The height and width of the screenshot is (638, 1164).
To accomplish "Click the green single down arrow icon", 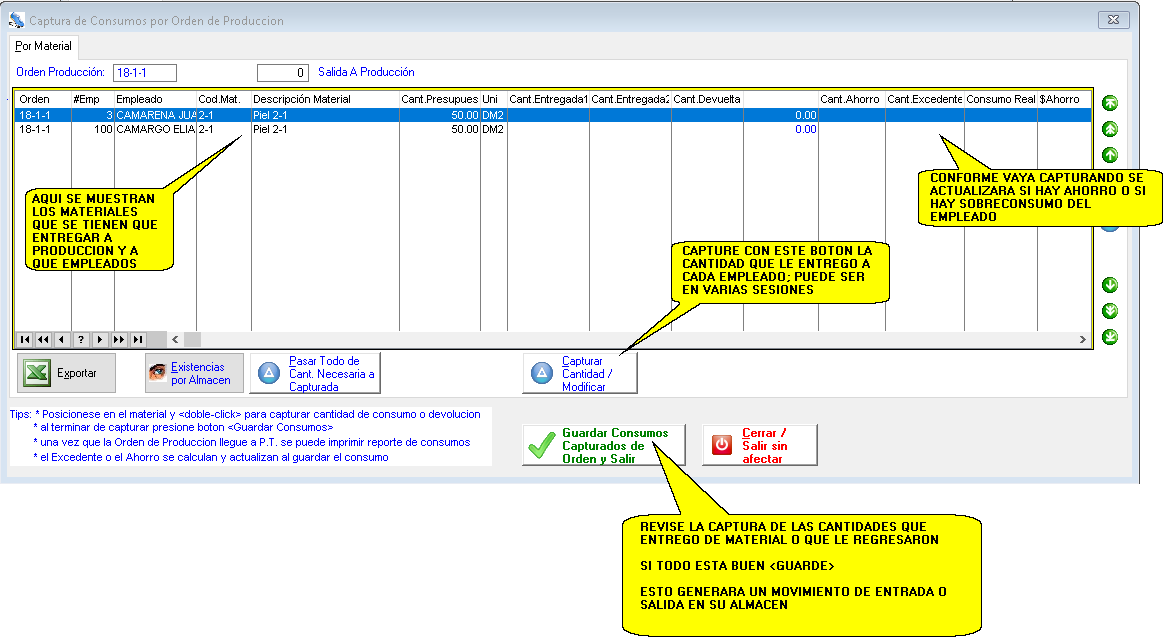I will (1110, 285).
